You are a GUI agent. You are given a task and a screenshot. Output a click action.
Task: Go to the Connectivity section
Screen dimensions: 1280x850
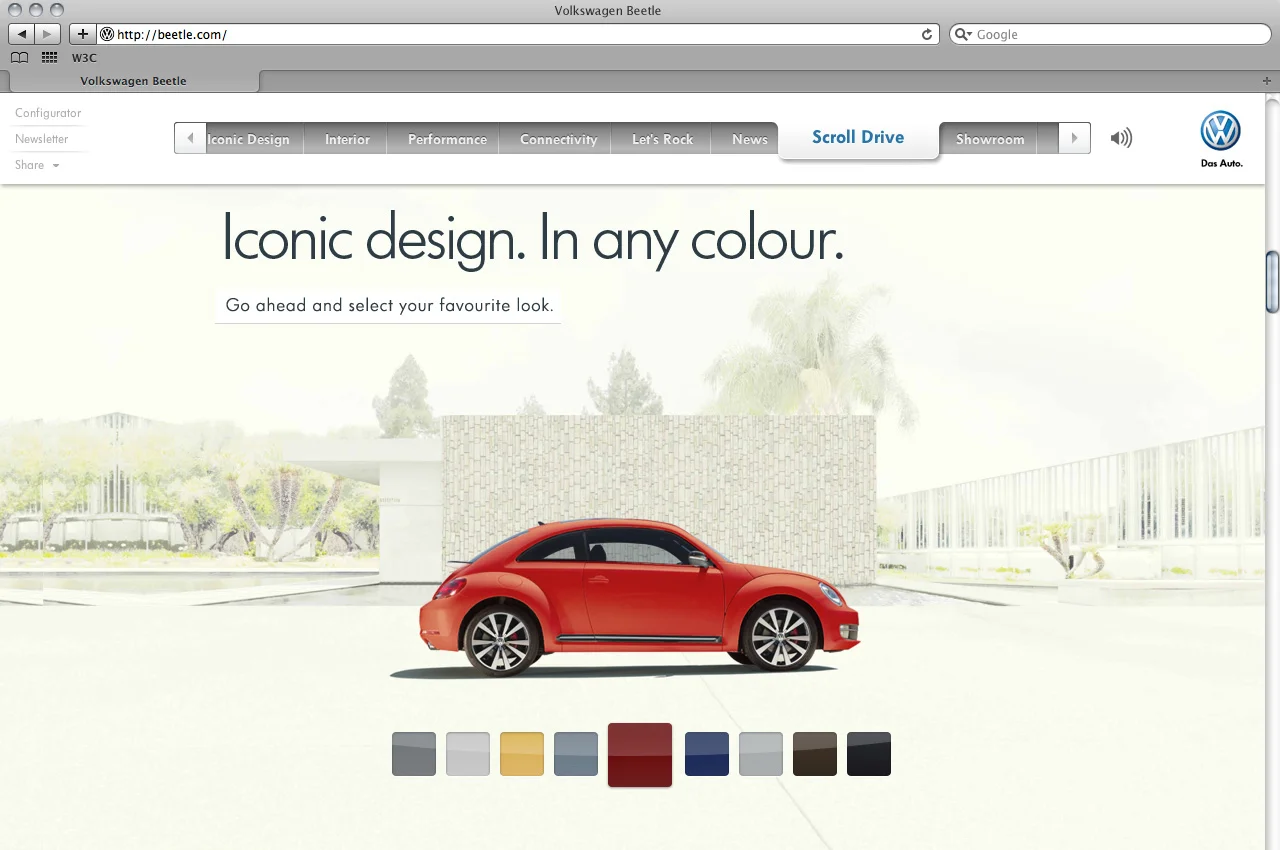[558, 139]
